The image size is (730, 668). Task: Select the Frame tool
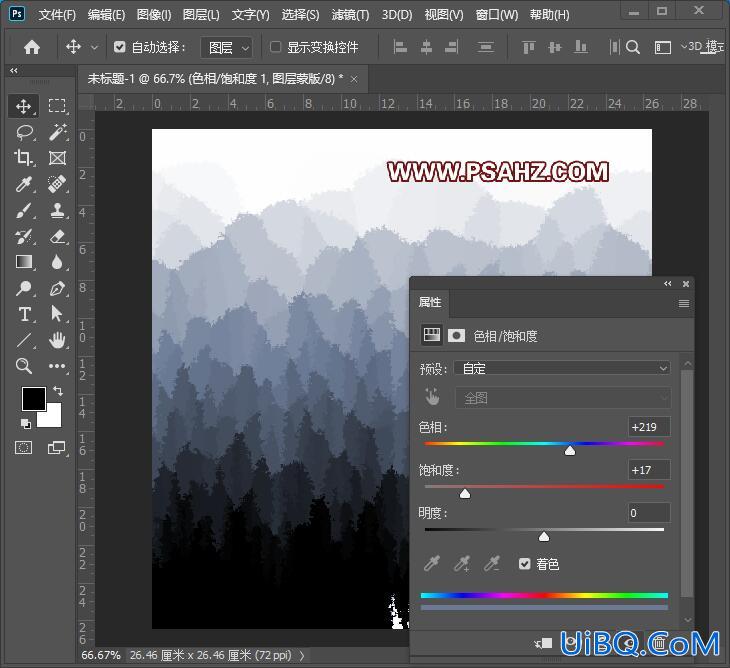(57, 158)
